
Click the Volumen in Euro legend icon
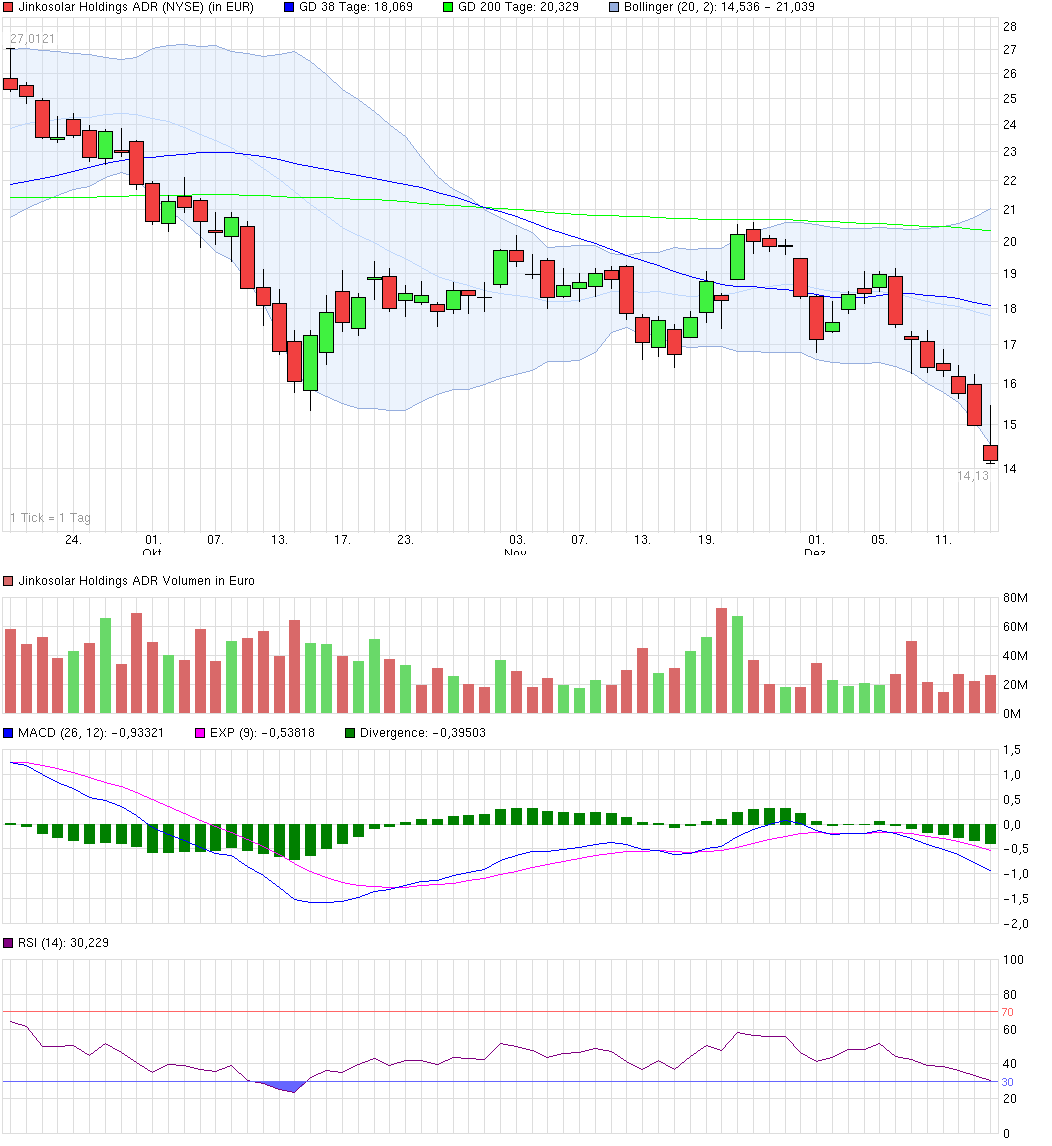point(10,580)
